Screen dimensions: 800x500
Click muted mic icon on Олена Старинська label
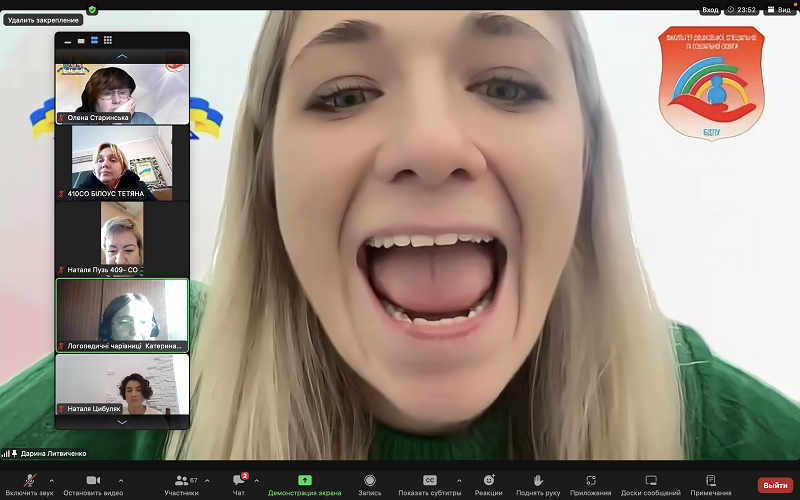click(x=62, y=118)
